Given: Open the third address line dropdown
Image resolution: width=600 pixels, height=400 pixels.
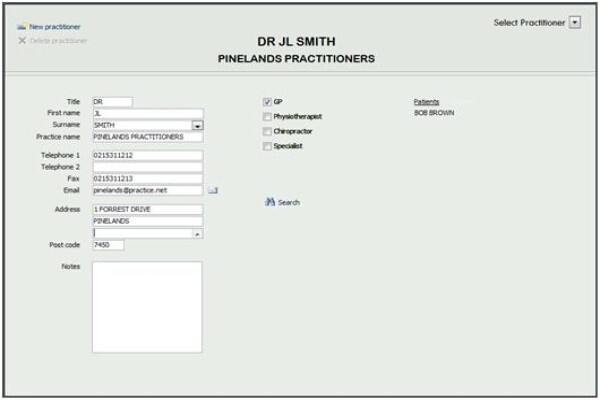Looking at the screenshot, I should (x=197, y=234).
